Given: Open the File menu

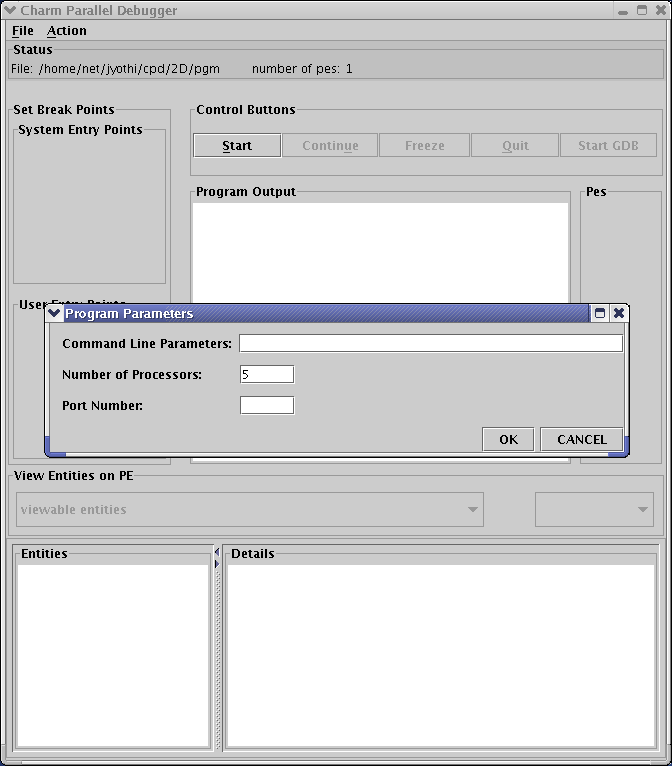Looking at the screenshot, I should point(22,31).
